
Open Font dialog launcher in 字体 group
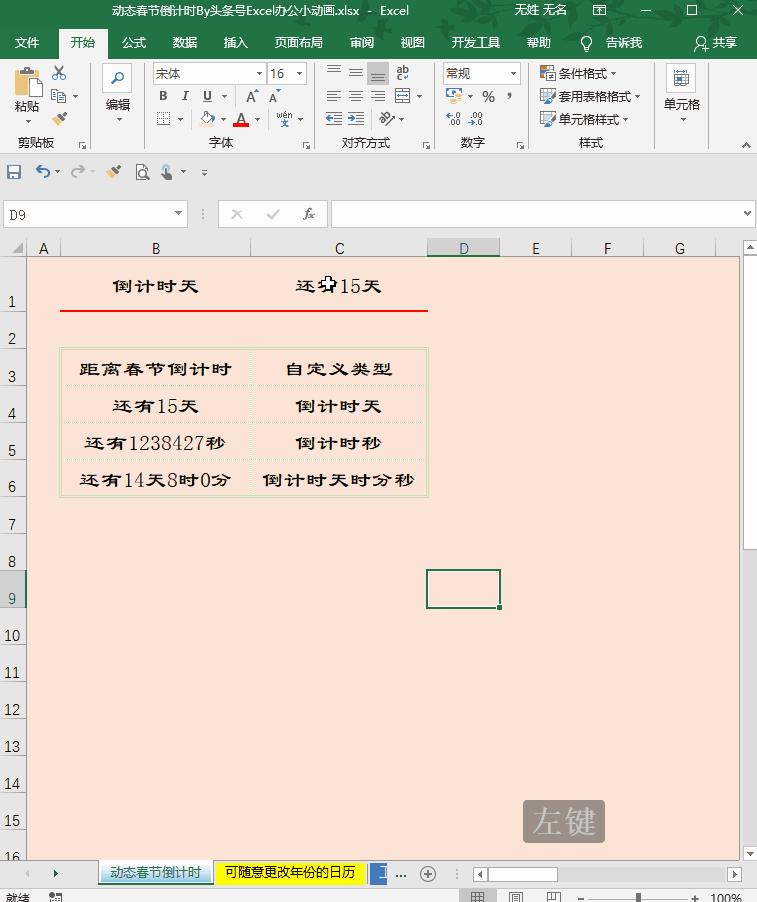pyautogui.click(x=307, y=146)
